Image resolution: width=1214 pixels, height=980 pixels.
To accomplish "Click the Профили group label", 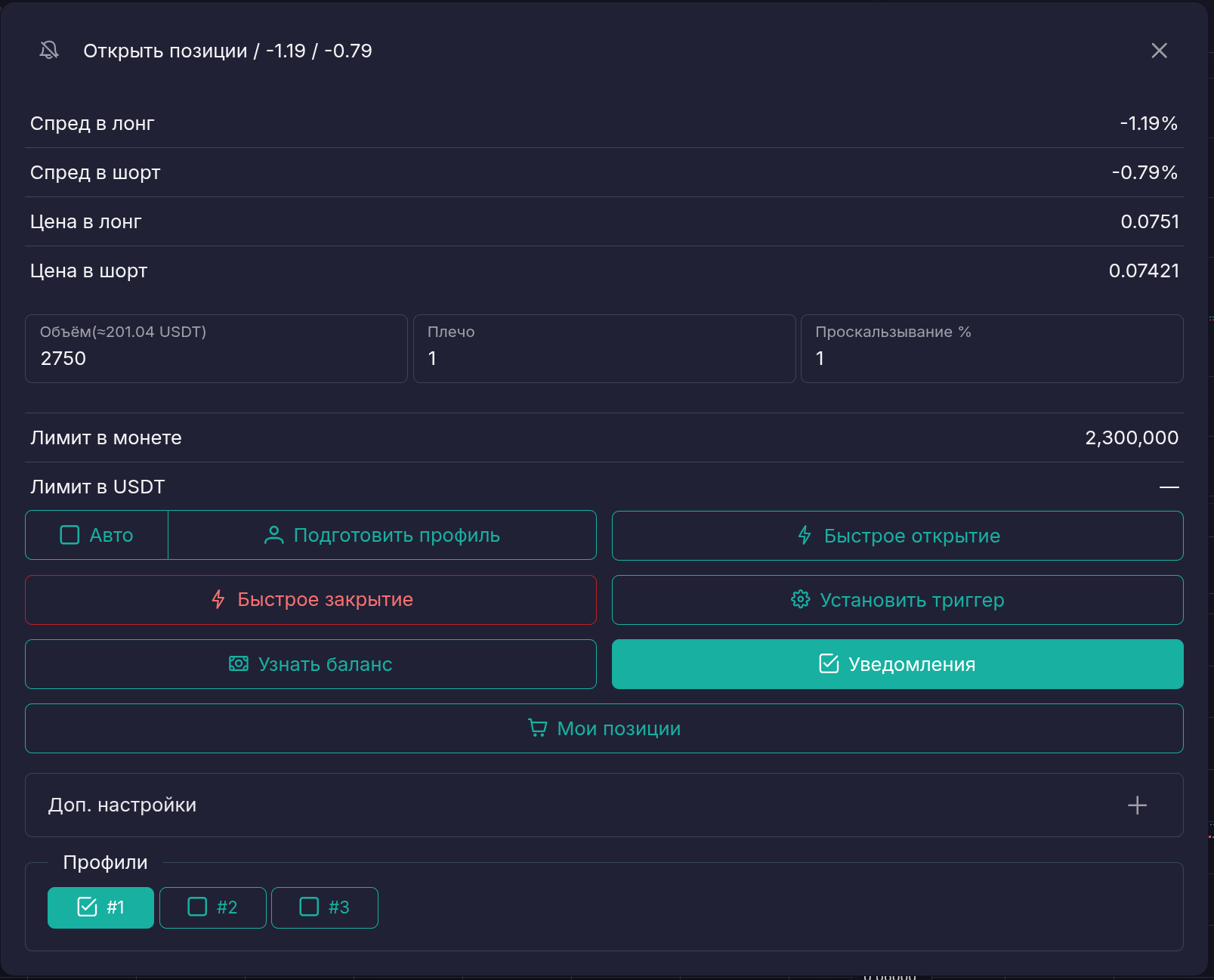I will pyautogui.click(x=105, y=862).
